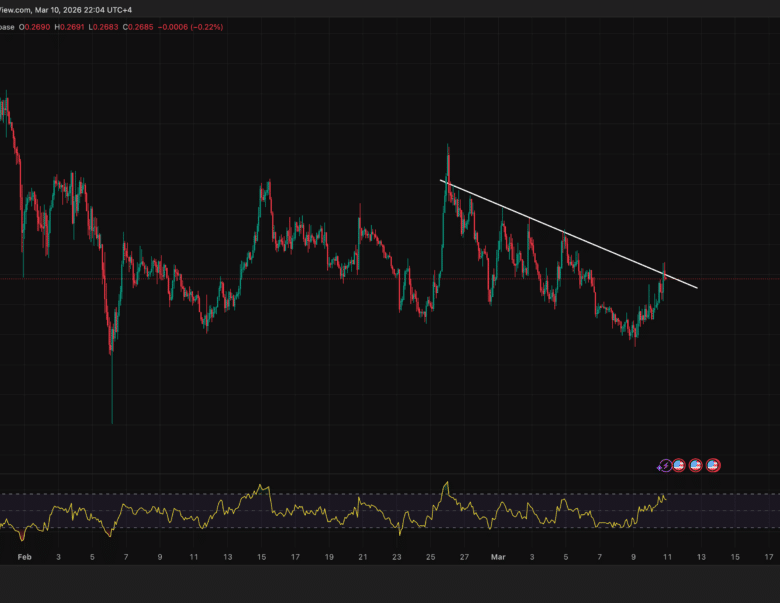Open the leftmost US flag economic event
The width and height of the screenshot is (780, 603).
tap(680, 465)
